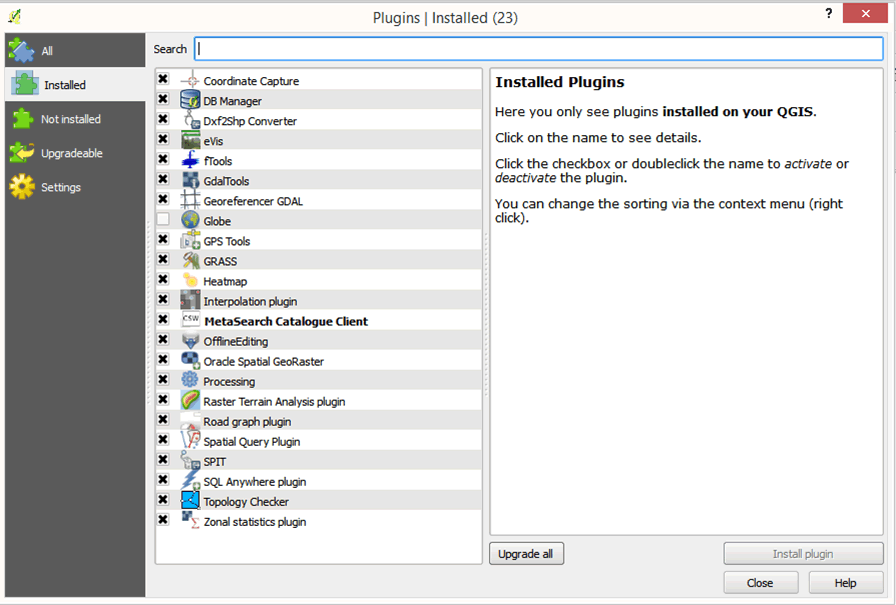Select the GdalTools plugin name
The image size is (896, 605).
[x=226, y=181]
